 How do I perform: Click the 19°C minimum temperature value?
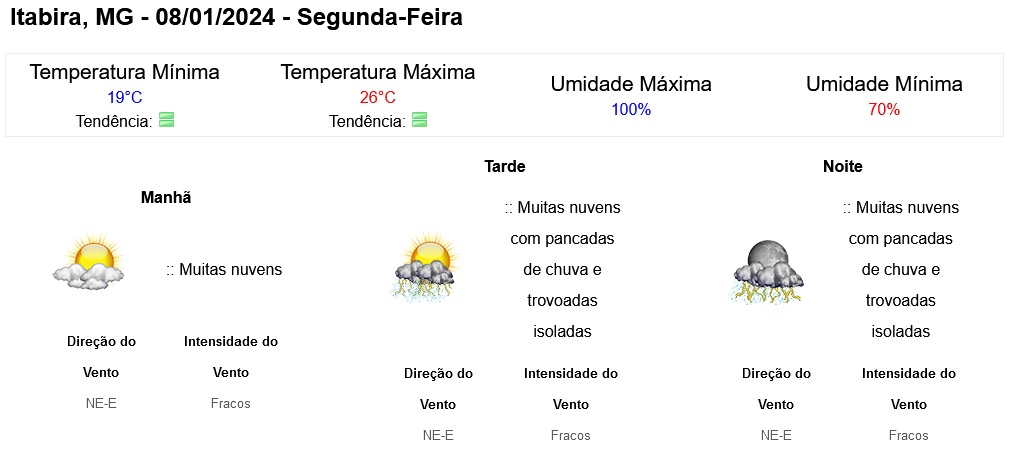point(125,97)
